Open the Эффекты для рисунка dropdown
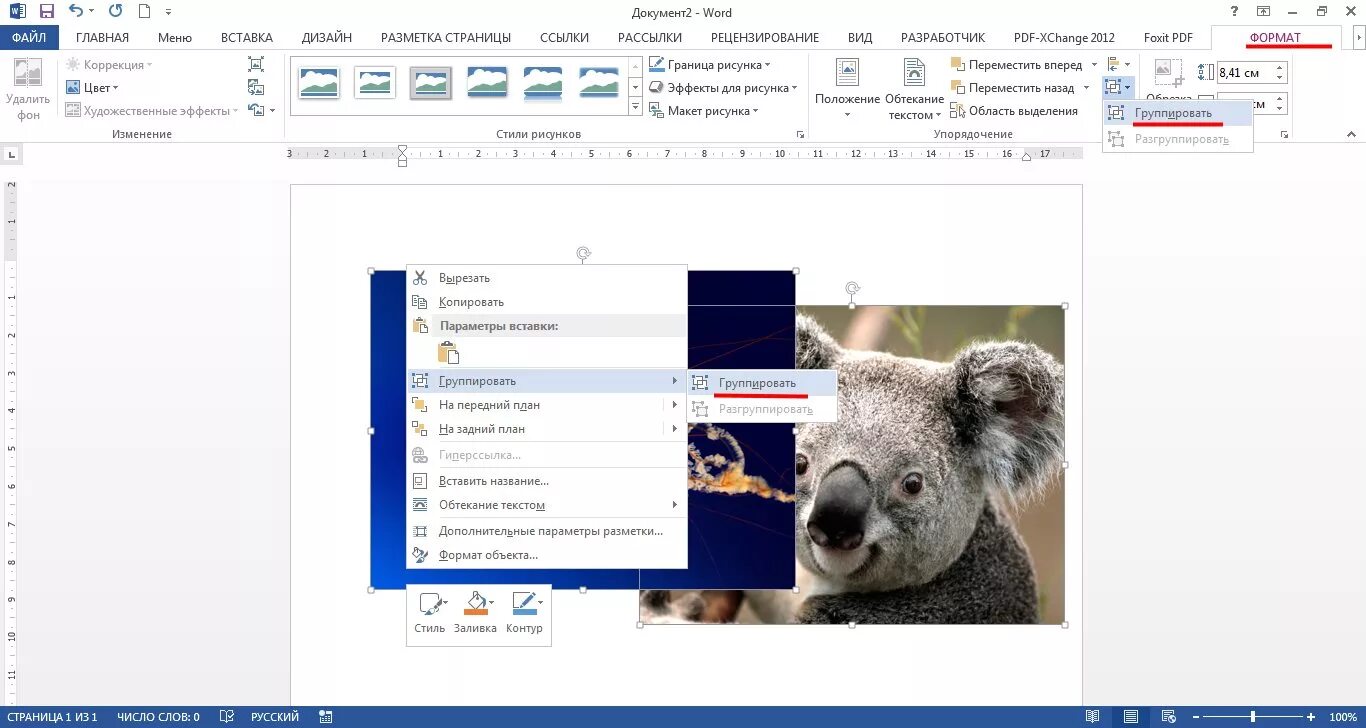Viewport: 1366px width, 728px height. [723, 88]
